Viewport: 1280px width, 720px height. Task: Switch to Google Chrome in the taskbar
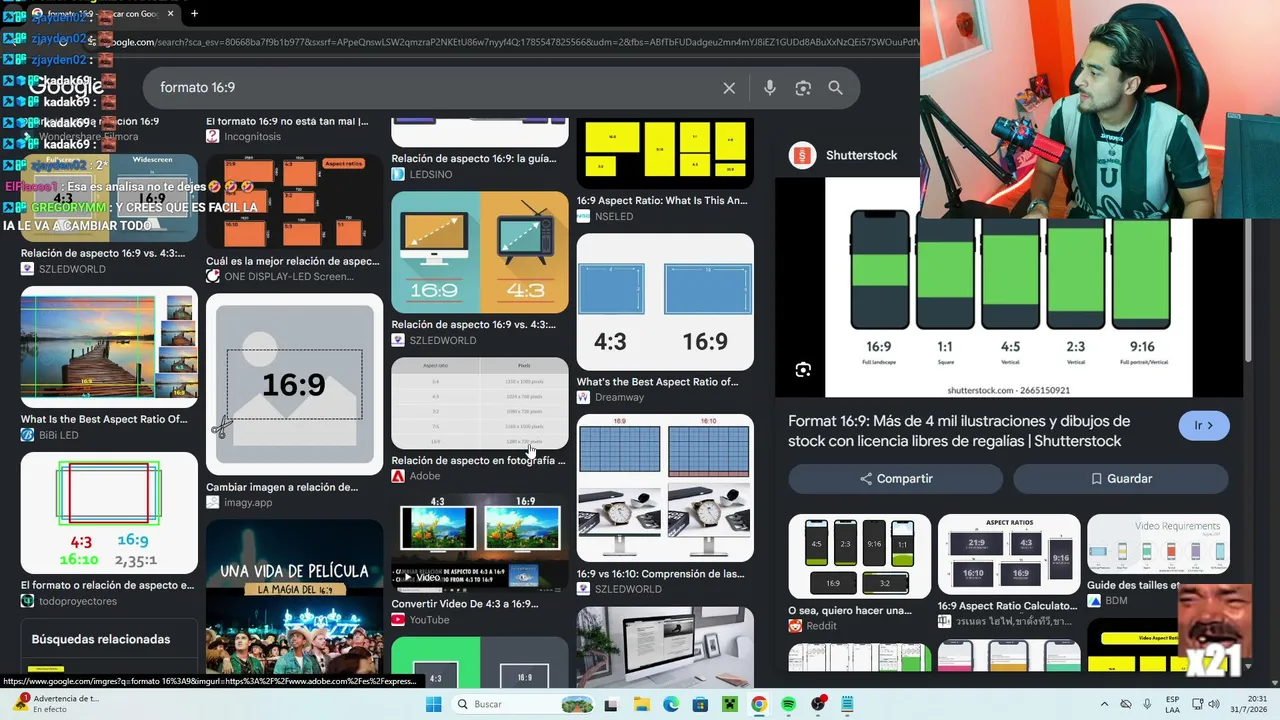pyautogui.click(x=759, y=704)
